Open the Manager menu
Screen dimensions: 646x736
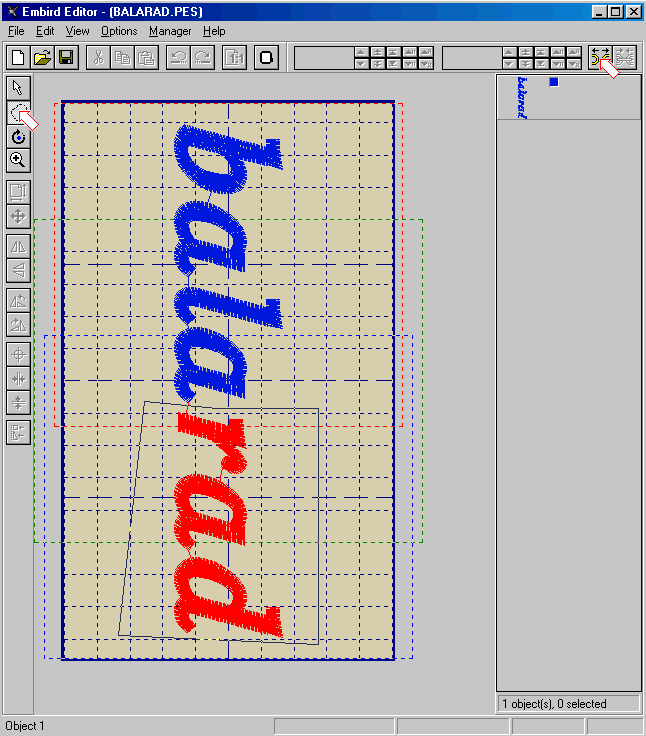170,31
